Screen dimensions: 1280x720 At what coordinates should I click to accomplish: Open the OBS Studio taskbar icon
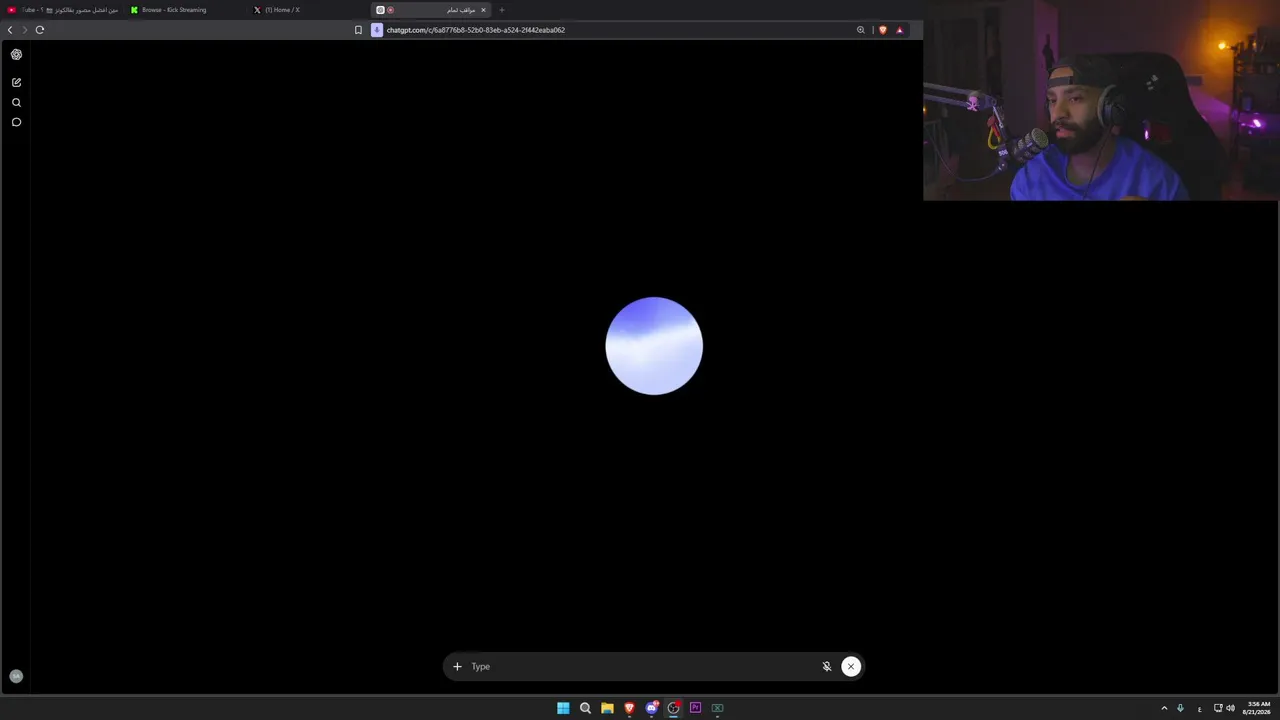pos(674,708)
